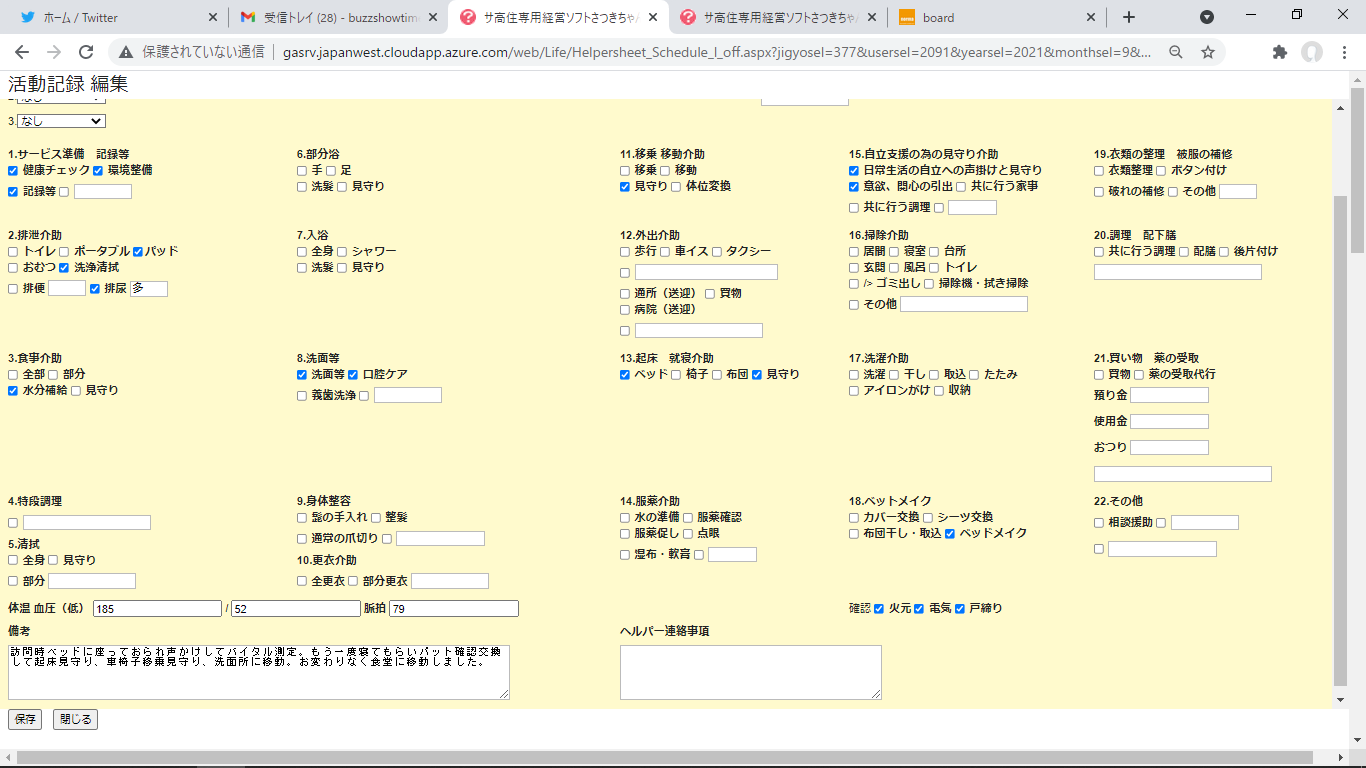This screenshot has height=768, width=1366.
Task: Open a new tab with the plus icon
Action: (x=1129, y=17)
